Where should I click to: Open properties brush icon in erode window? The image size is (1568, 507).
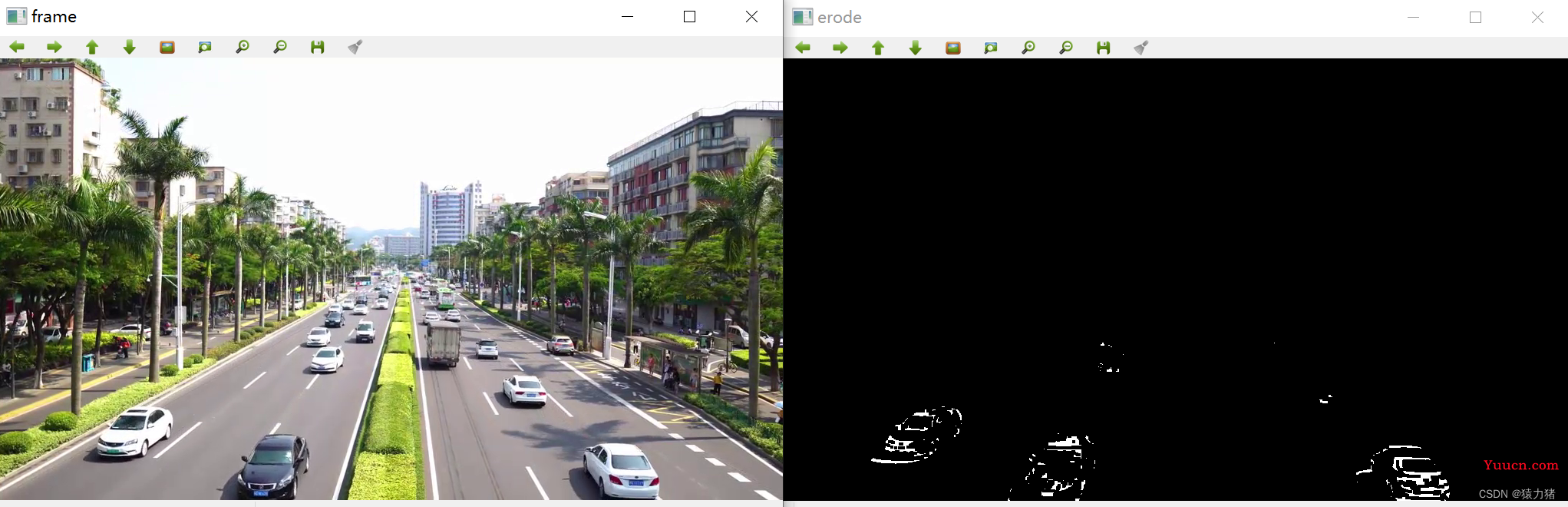[x=1141, y=48]
